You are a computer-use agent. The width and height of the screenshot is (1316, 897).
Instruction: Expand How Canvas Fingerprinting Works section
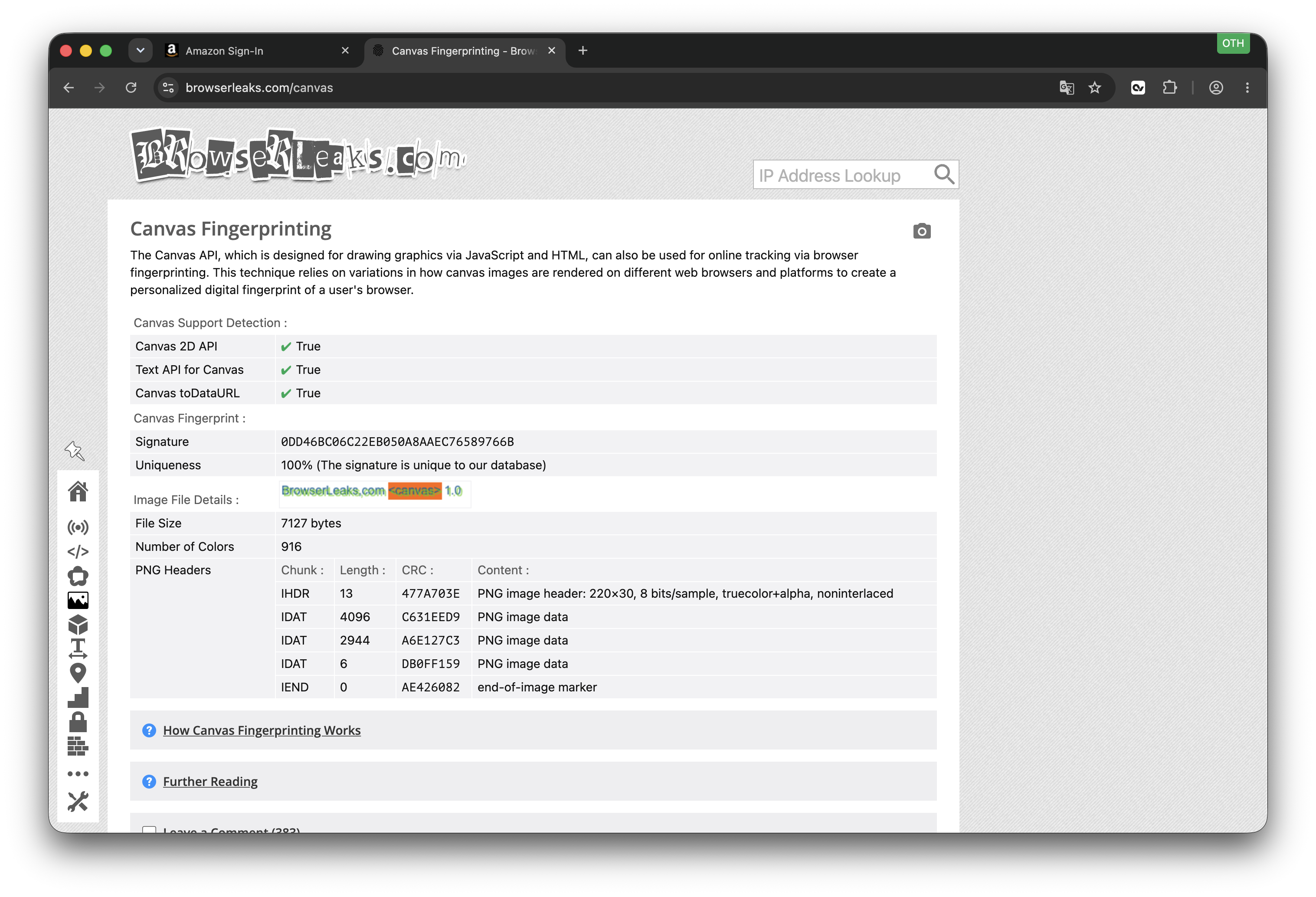[262, 730]
